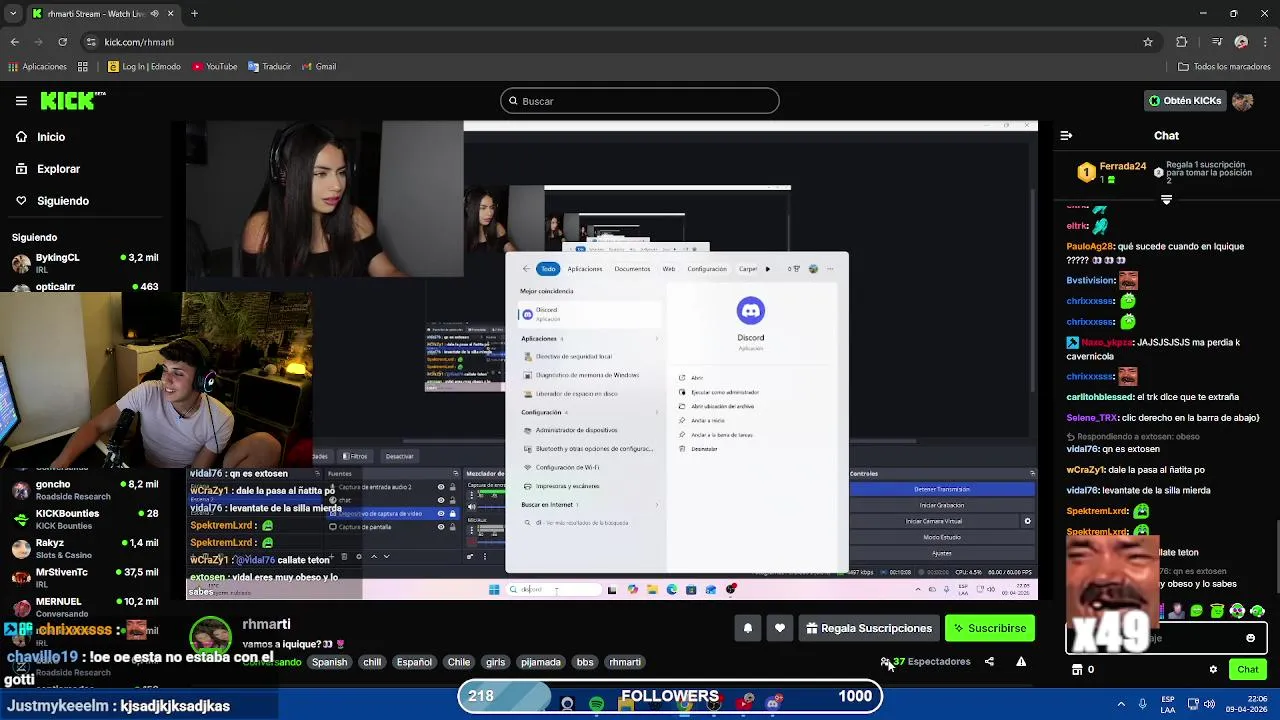This screenshot has height=720, width=1280.
Task: Open the user profile avatar menu
Action: (1243, 101)
